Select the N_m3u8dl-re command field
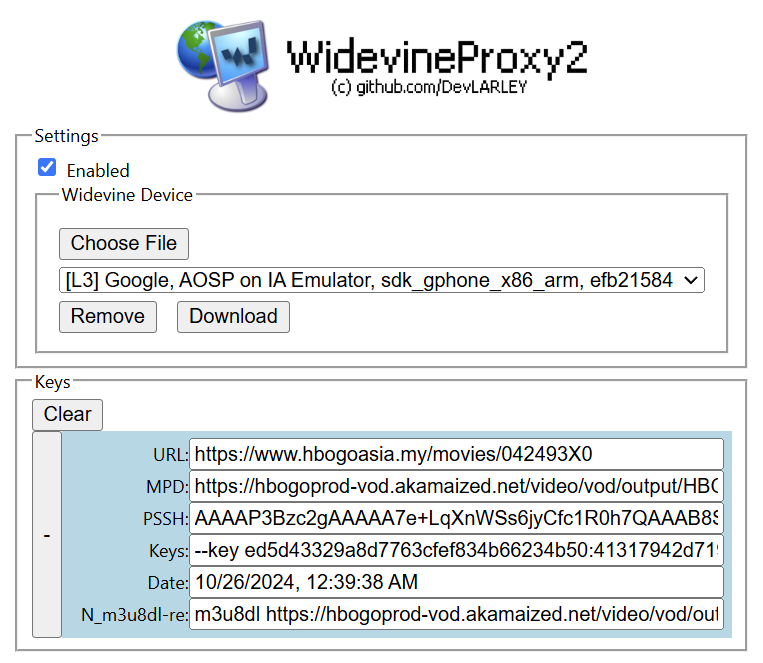The image size is (763, 663). coord(456,614)
